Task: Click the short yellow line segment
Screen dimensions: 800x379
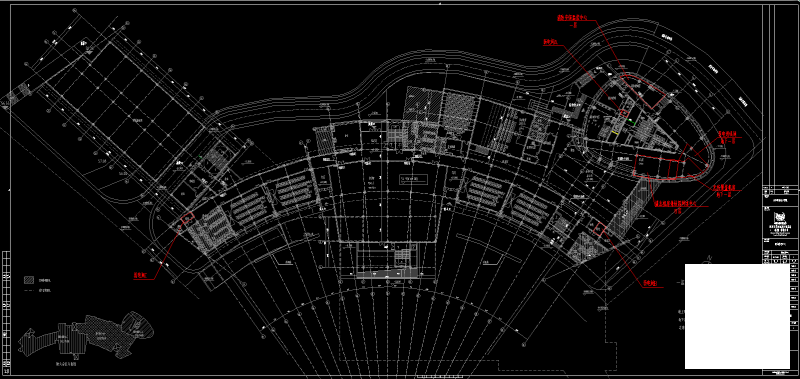Action: click(x=615, y=132)
